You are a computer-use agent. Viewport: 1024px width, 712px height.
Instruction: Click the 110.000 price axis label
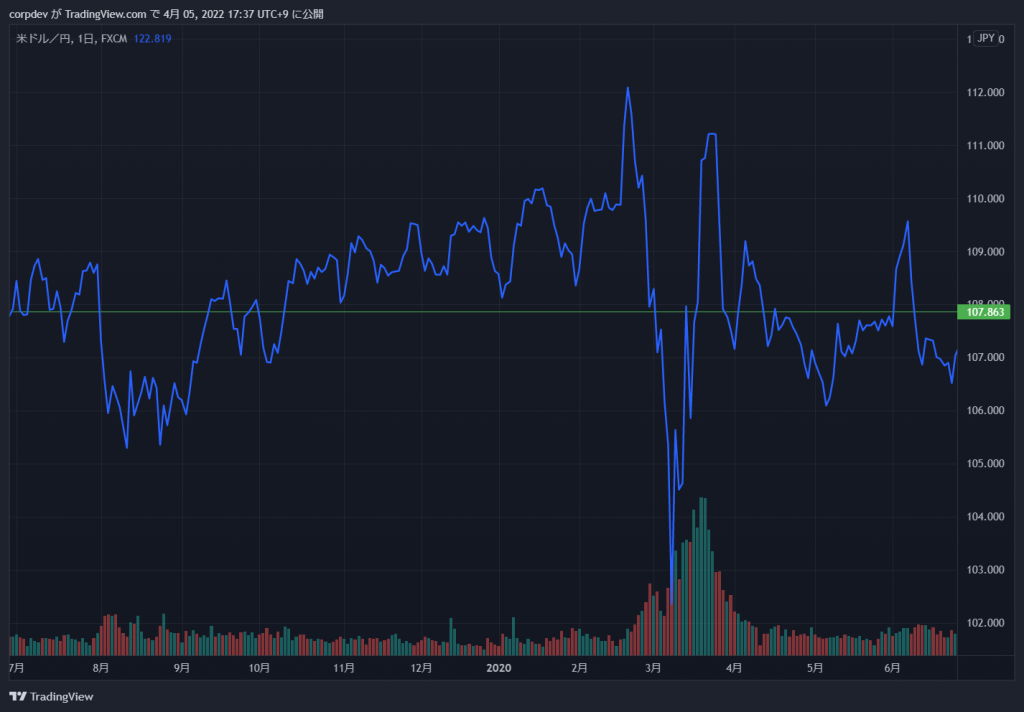coord(985,199)
